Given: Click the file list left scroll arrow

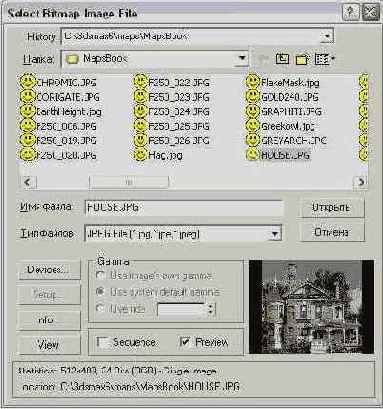Looking at the screenshot, I should click(27, 182).
